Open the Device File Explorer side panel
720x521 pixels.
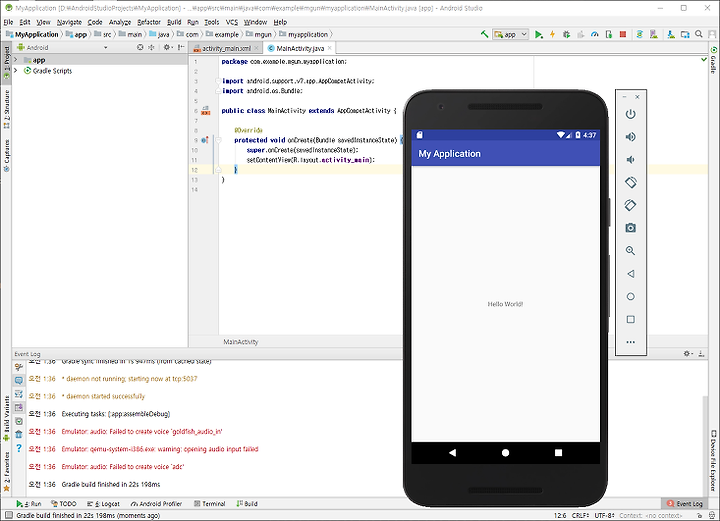(x=713, y=460)
